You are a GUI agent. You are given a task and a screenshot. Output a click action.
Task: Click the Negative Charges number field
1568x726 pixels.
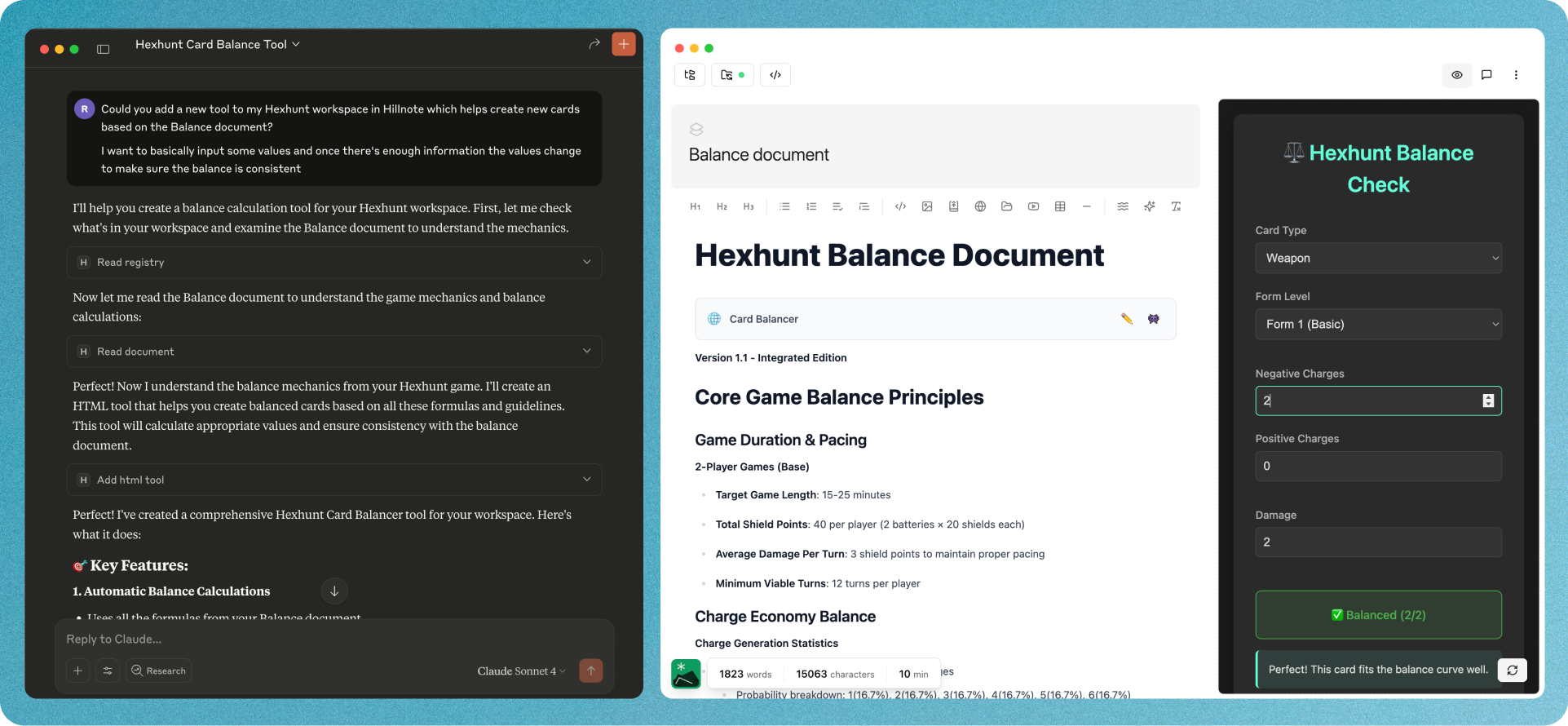point(1378,401)
